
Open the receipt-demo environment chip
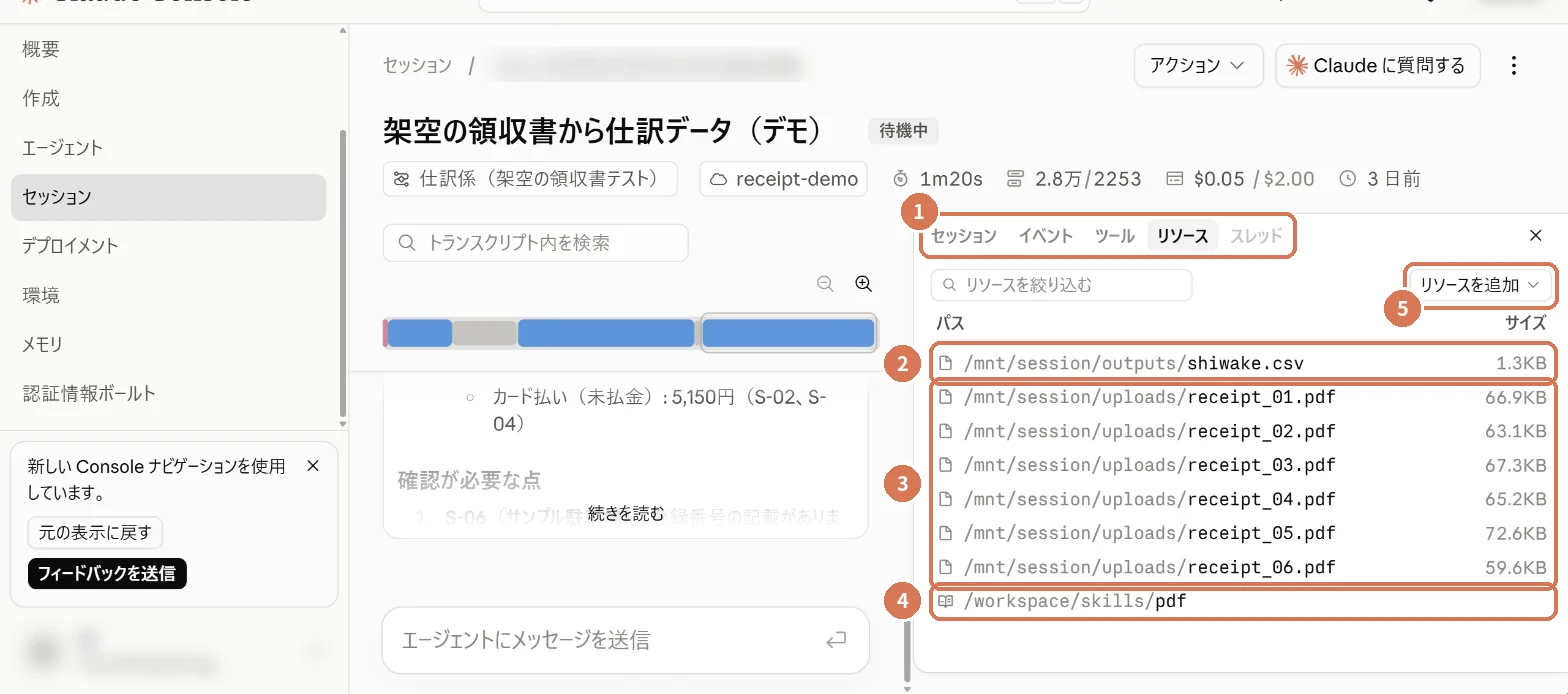point(785,179)
